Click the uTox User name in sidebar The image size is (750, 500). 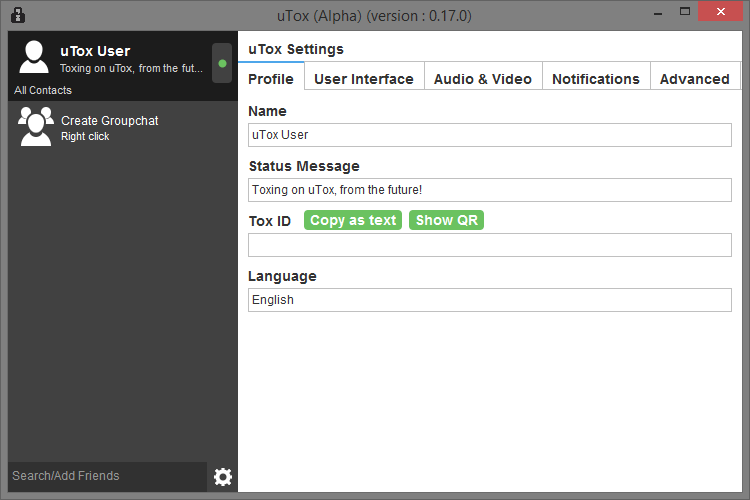95,51
